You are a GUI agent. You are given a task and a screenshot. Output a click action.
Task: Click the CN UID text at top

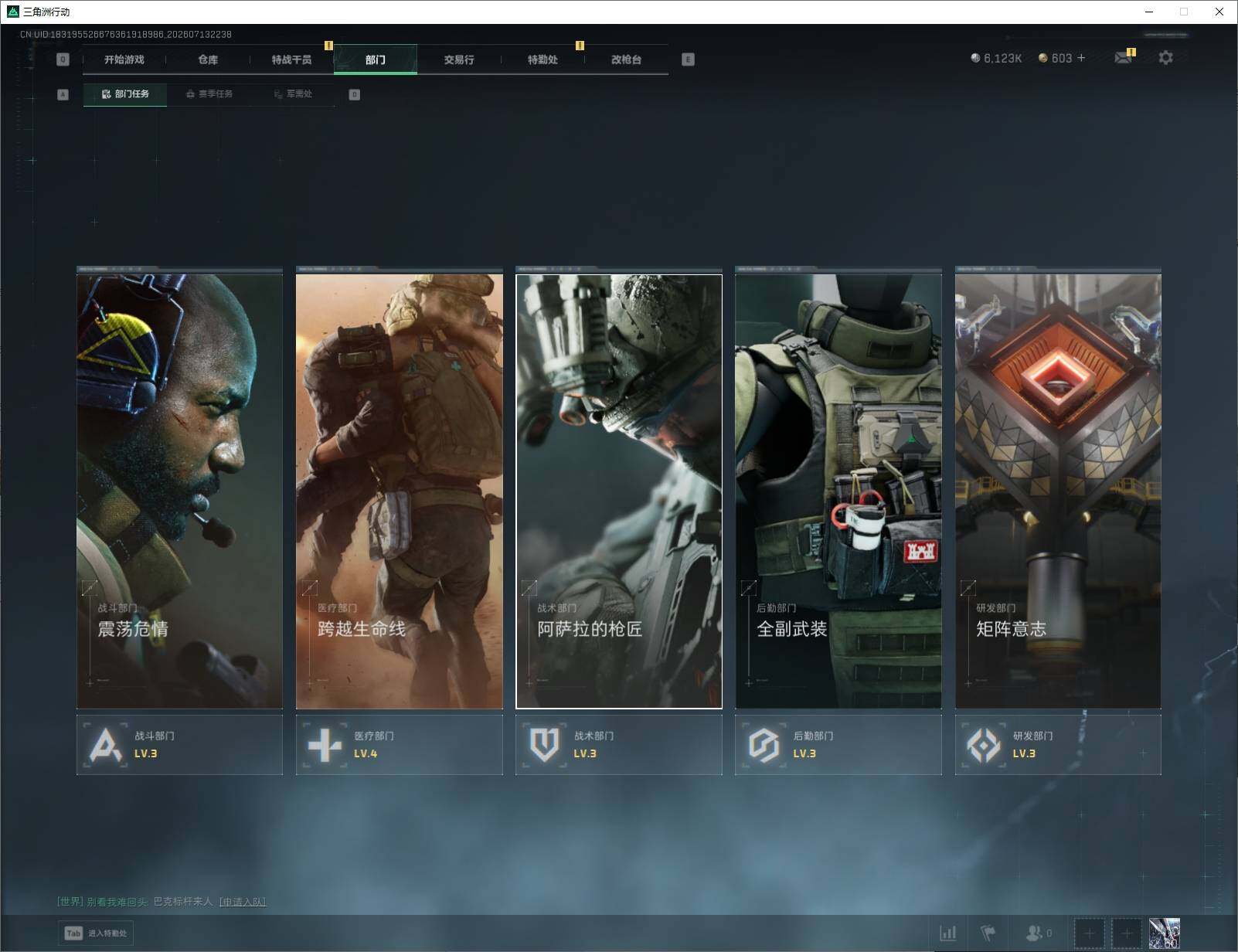[126, 35]
